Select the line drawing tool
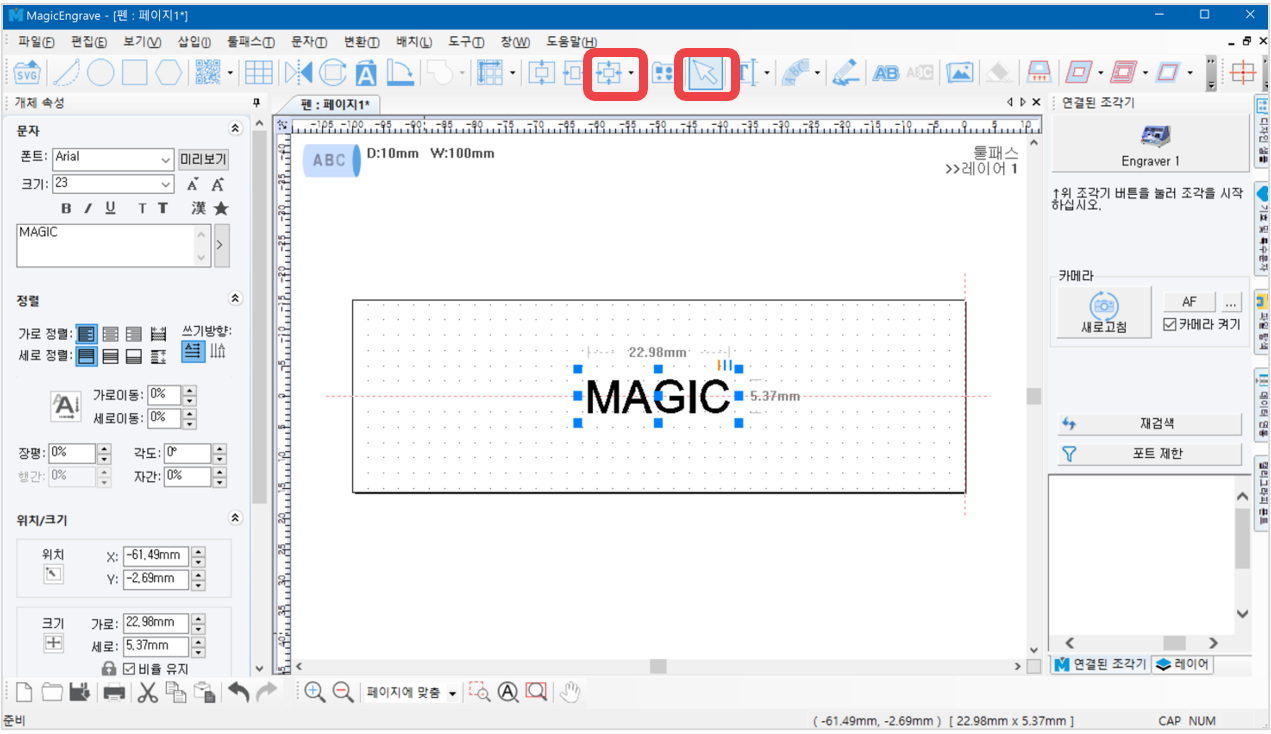The width and height of the screenshot is (1271, 734). (66, 73)
